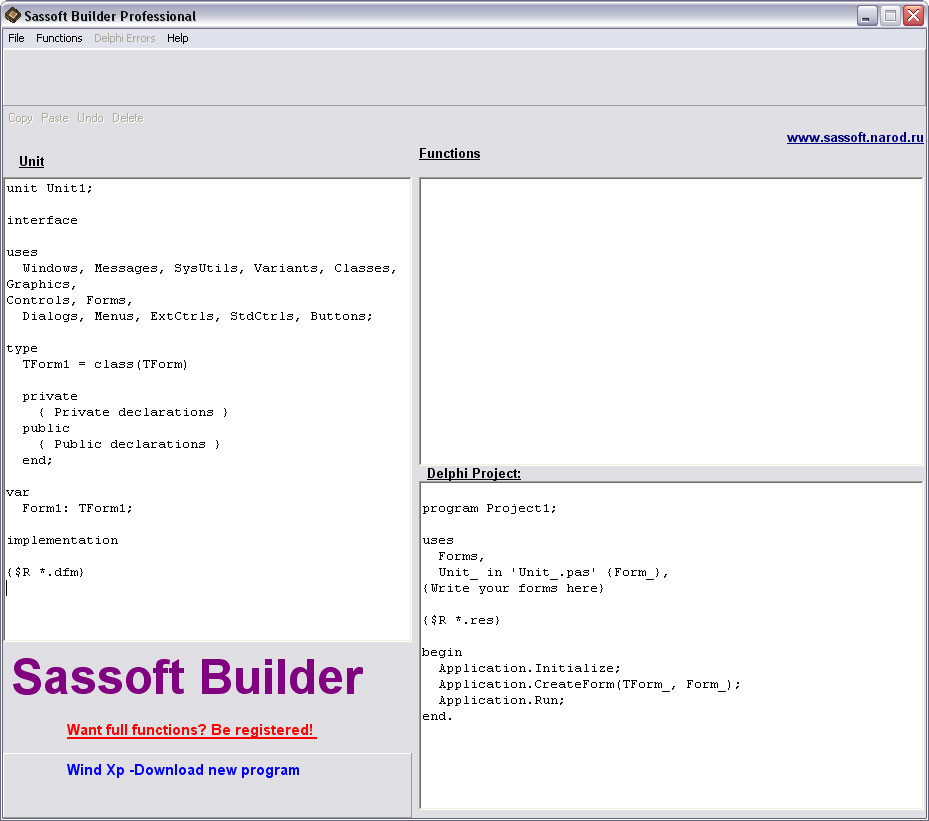Click the 'program Project1;' line
Viewport: 929px width, 821px height.
coord(489,508)
